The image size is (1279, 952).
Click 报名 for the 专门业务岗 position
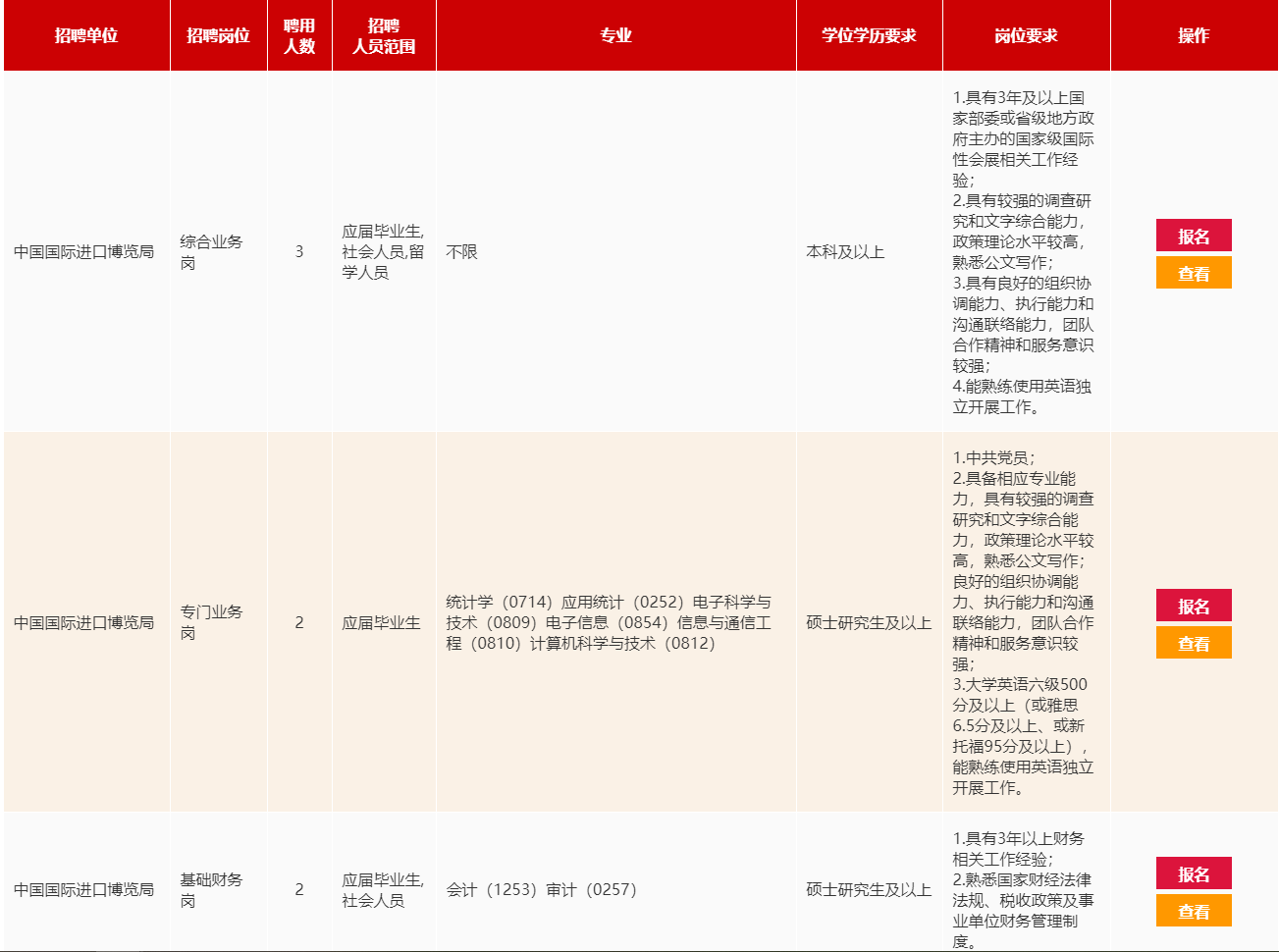click(x=1194, y=606)
